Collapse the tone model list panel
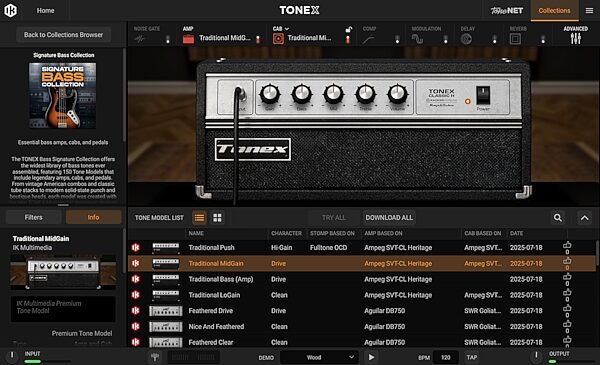Image resolution: width=600 pixels, height=365 pixels. (585, 218)
